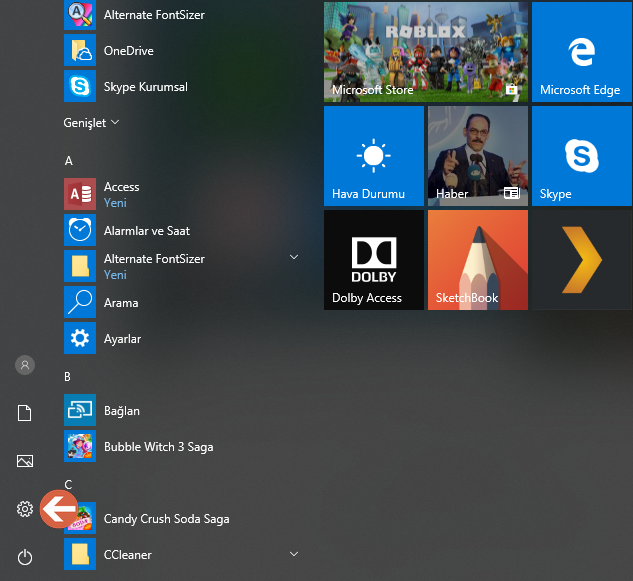Open the Dolby Access tile
The image size is (633, 581).
click(x=374, y=260)
